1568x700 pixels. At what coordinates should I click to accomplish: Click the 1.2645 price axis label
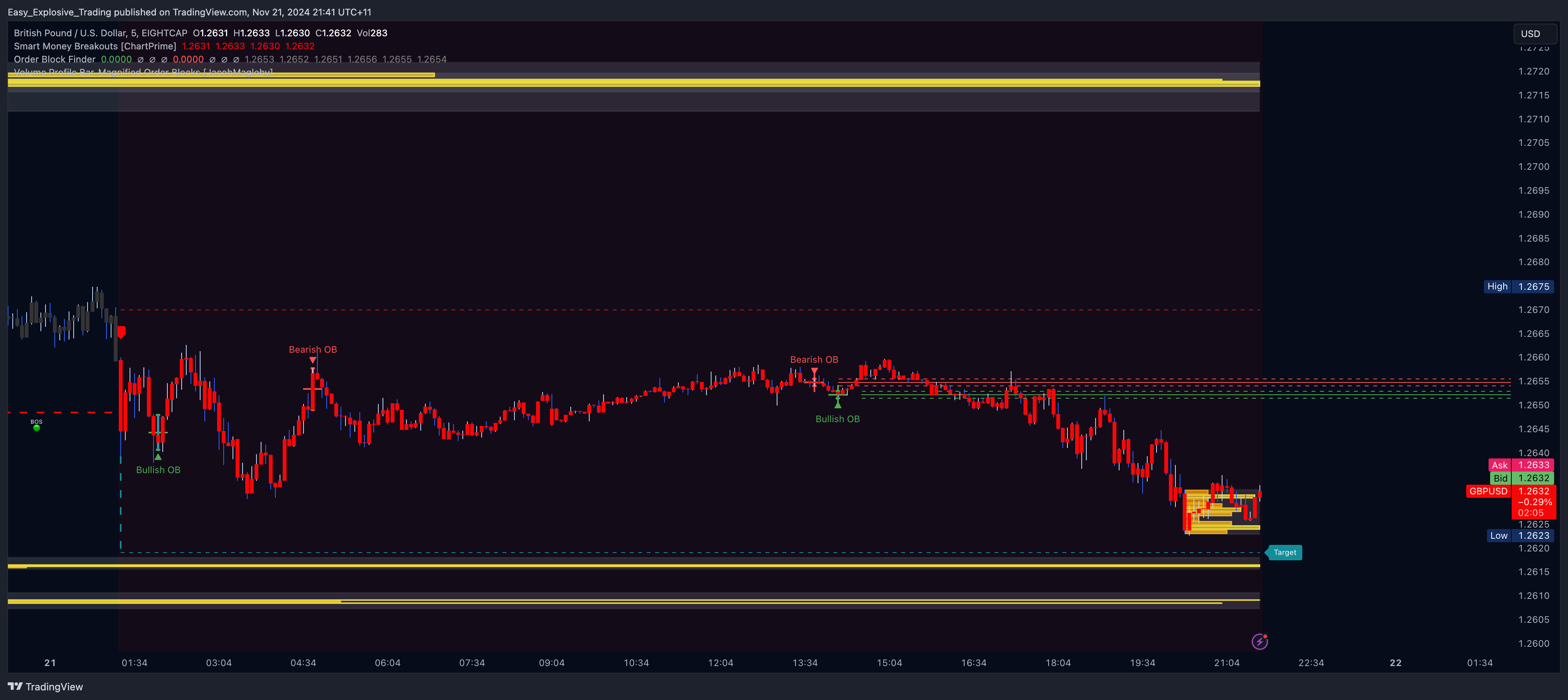(1534, 429)
